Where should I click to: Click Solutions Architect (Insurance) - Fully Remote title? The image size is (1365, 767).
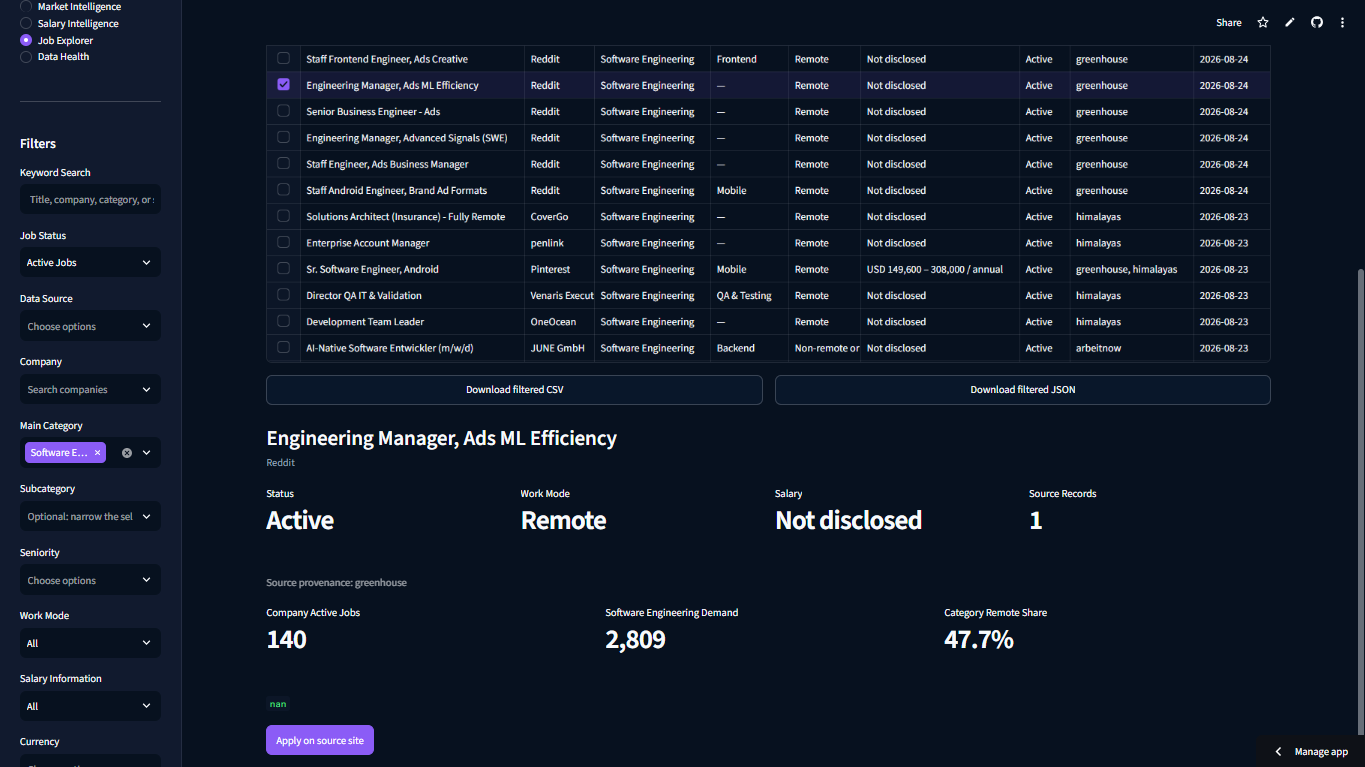(406, 217)
